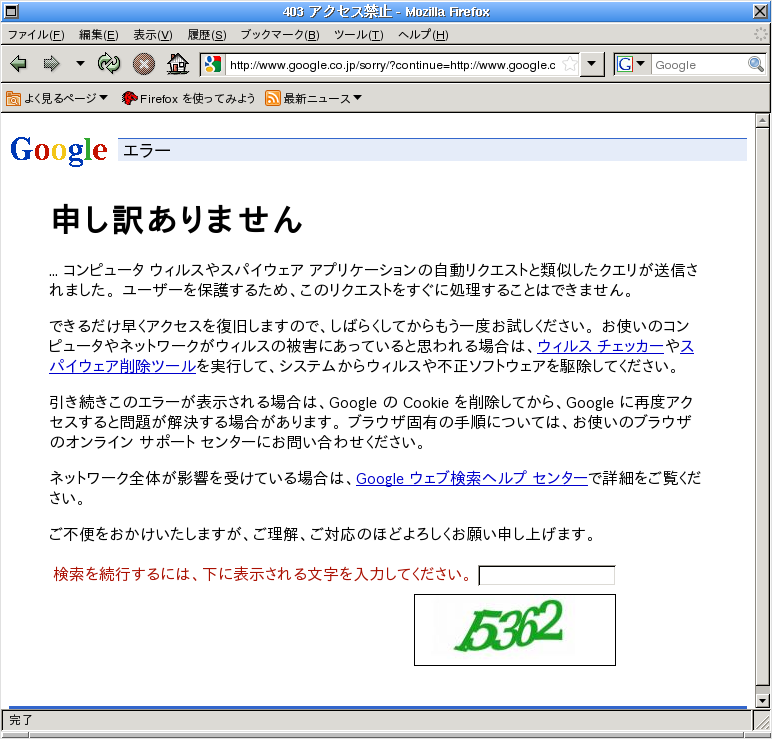The image size is (772, 739).
Task: Follow the スパイウェア削除ツール link
Action: point(123,366)
